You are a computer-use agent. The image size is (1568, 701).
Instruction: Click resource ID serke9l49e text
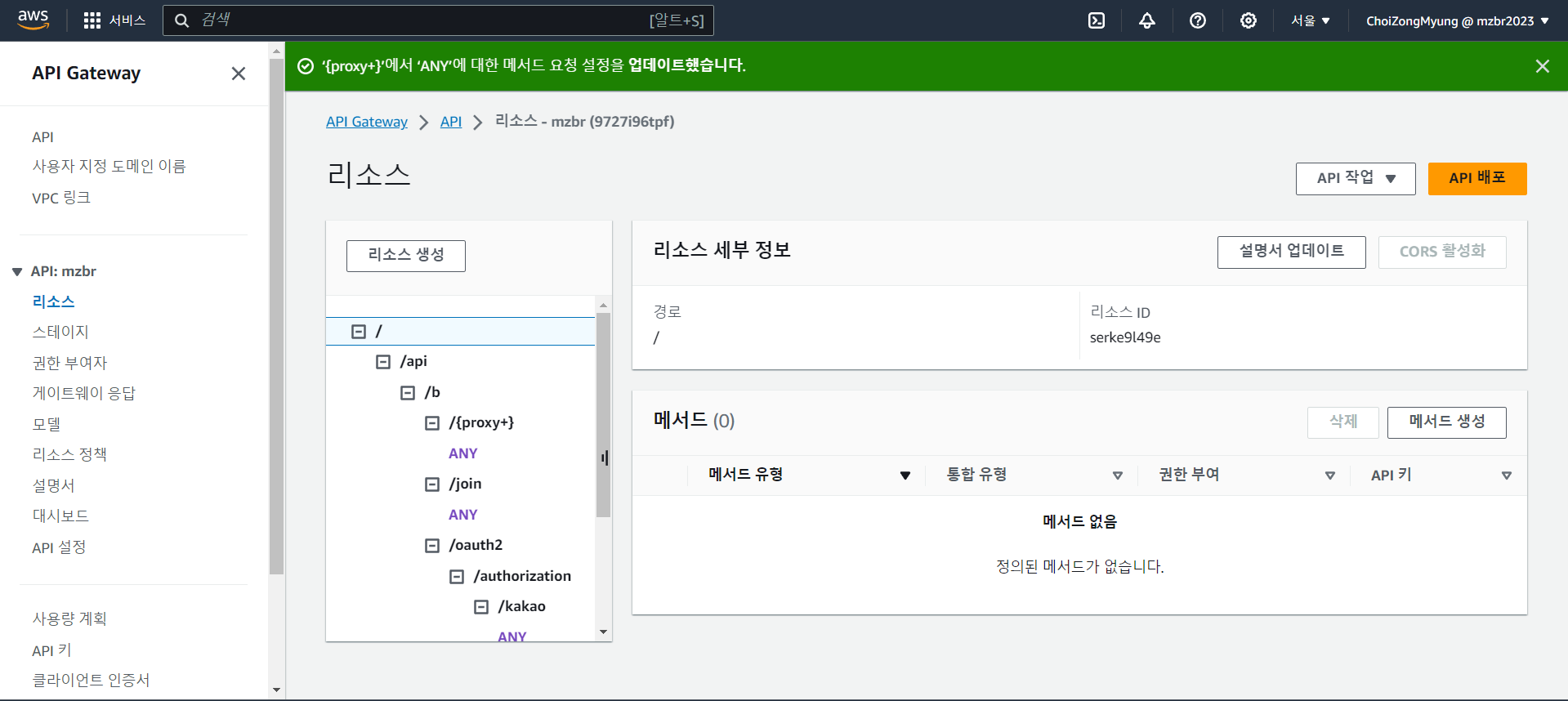tap(1125, 337)
